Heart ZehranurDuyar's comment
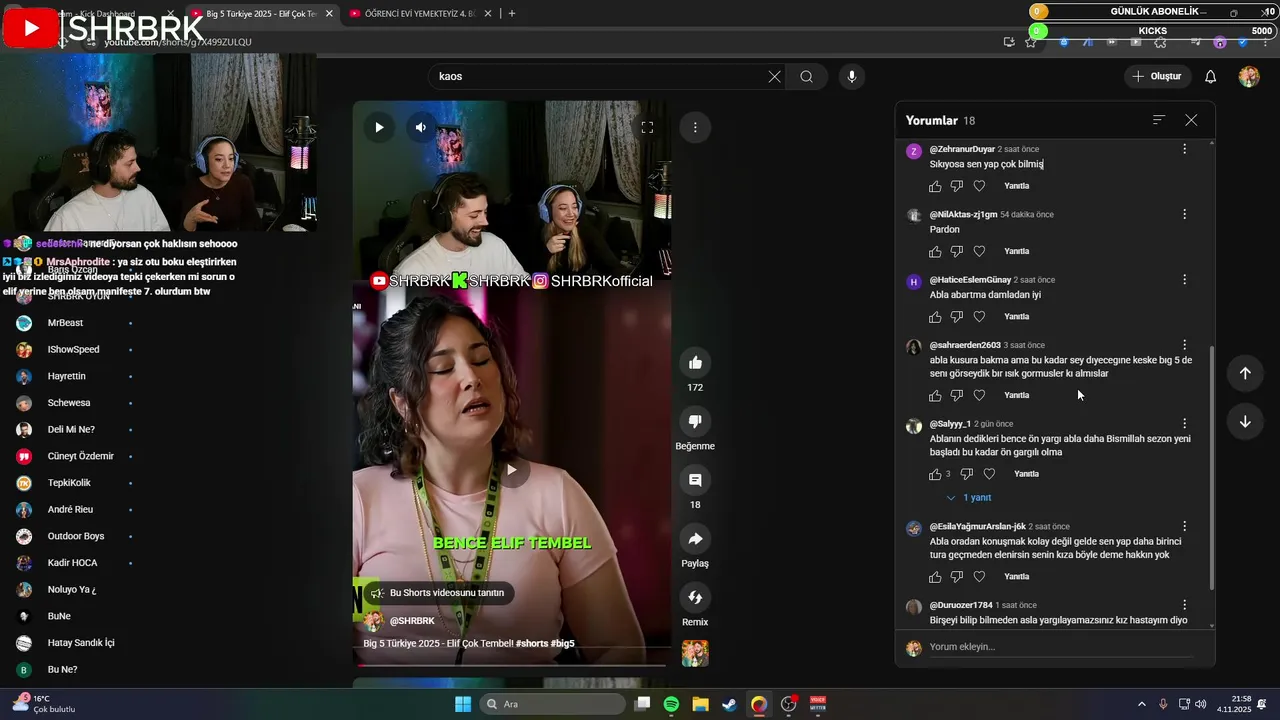 tap(979, 186)
